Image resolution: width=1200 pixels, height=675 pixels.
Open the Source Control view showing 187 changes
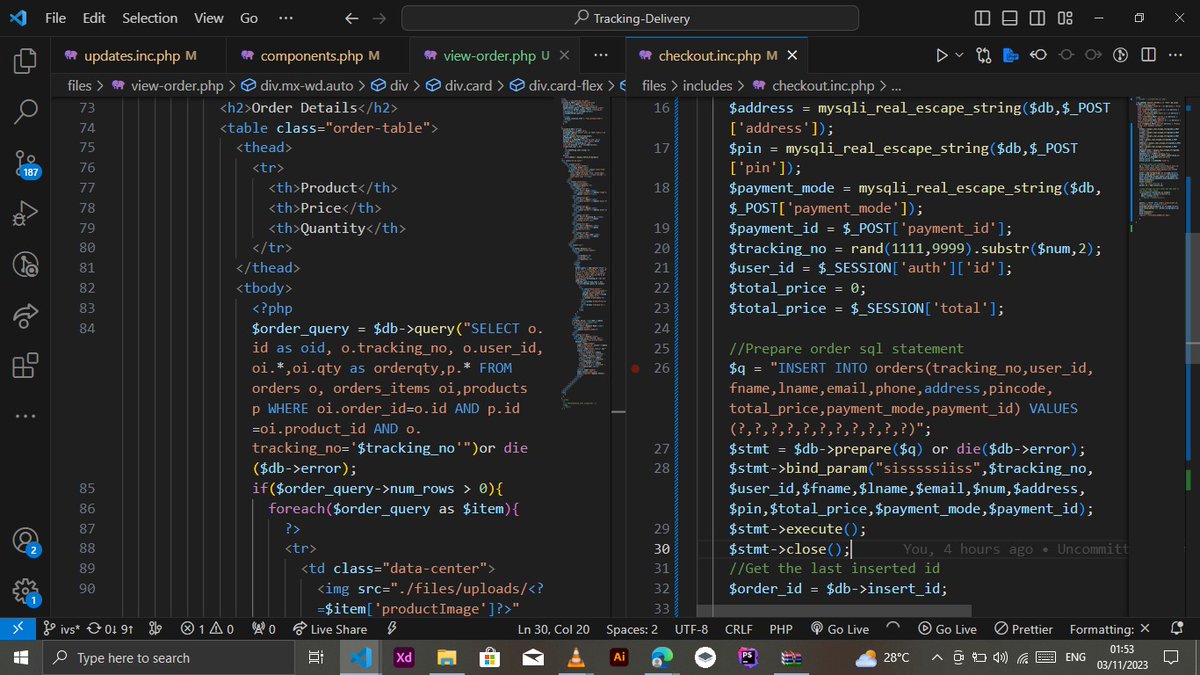pos(24,162)
